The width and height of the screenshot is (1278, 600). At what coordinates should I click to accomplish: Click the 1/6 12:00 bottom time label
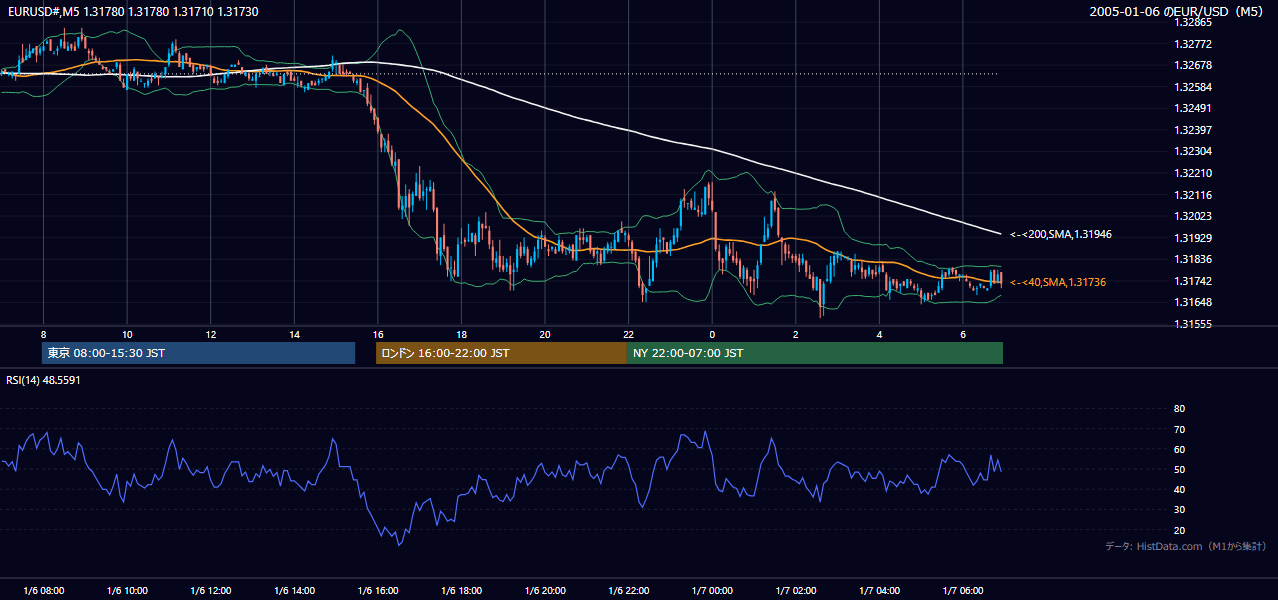[211, 591]
